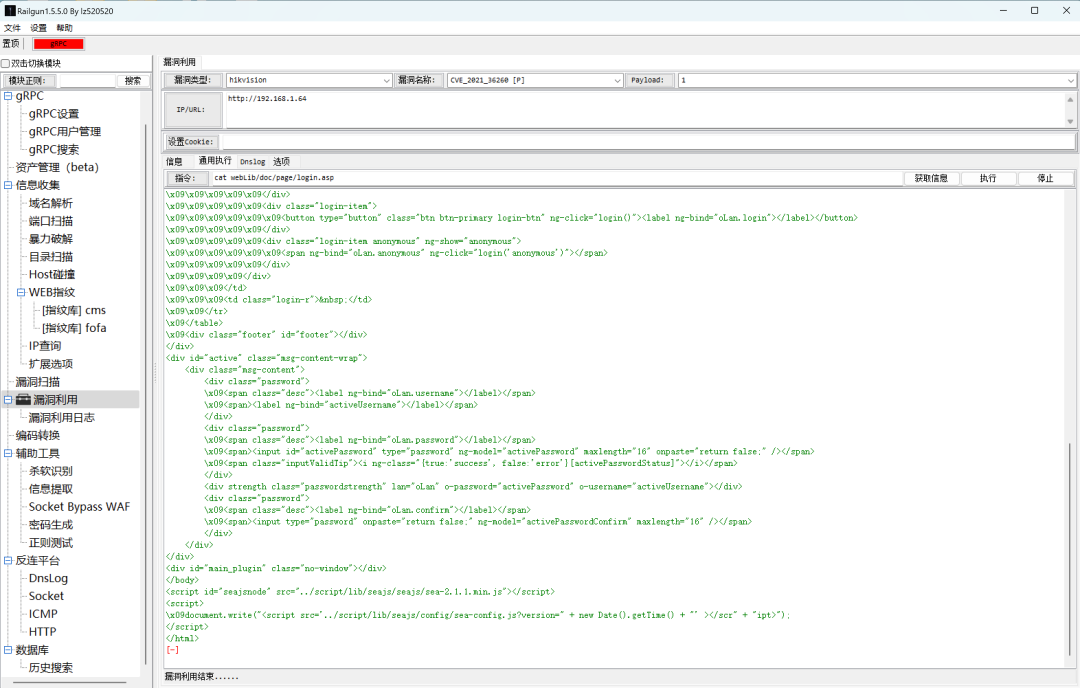Select 扩展选项 in the tree
The image size is (1080, 688).
(x=50, y=364)
